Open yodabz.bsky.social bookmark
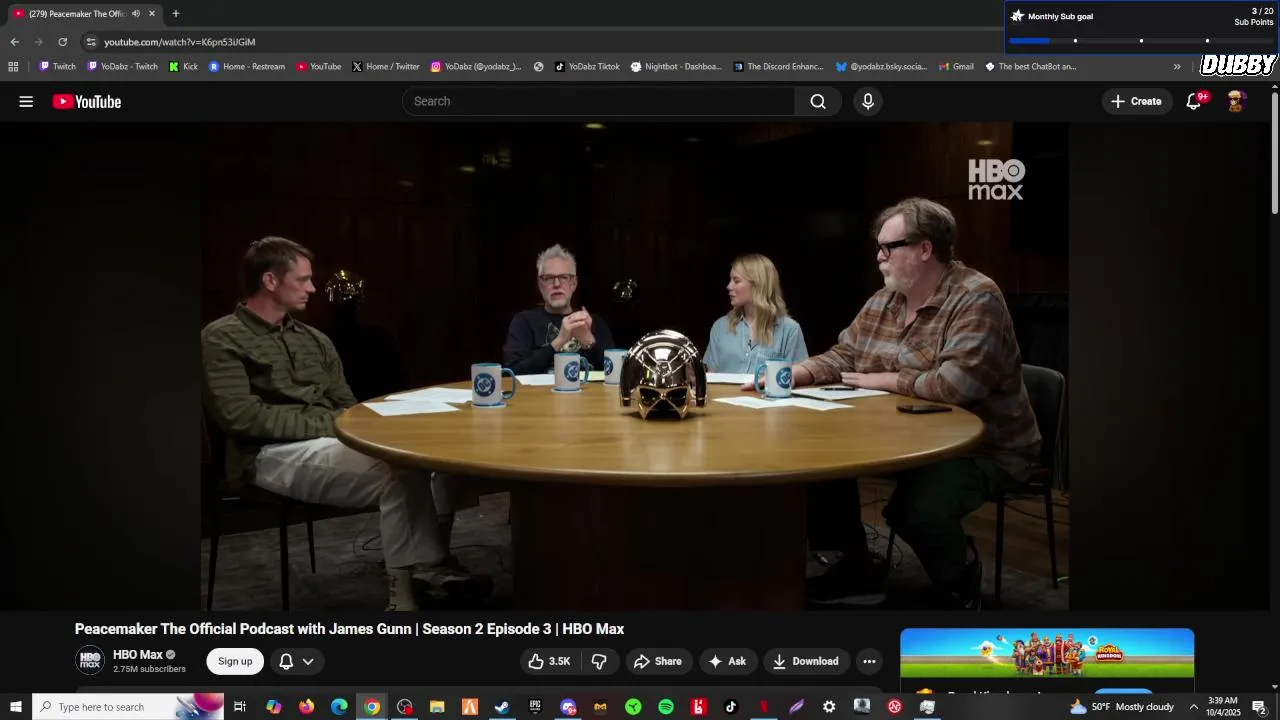Screen dimensions: 1280x720 (x=881, y=67)
